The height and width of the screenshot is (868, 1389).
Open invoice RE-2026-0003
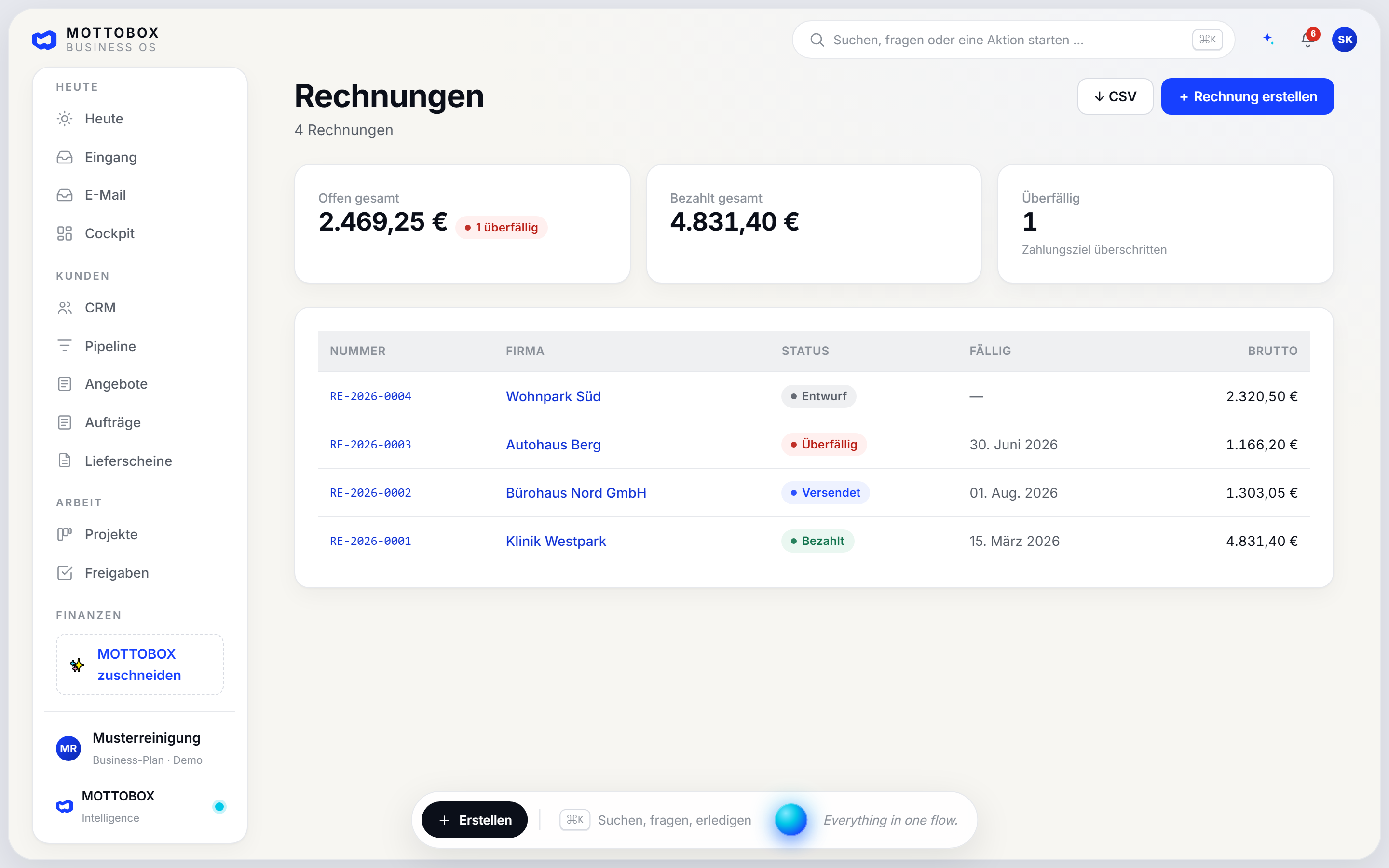(370, 444)
